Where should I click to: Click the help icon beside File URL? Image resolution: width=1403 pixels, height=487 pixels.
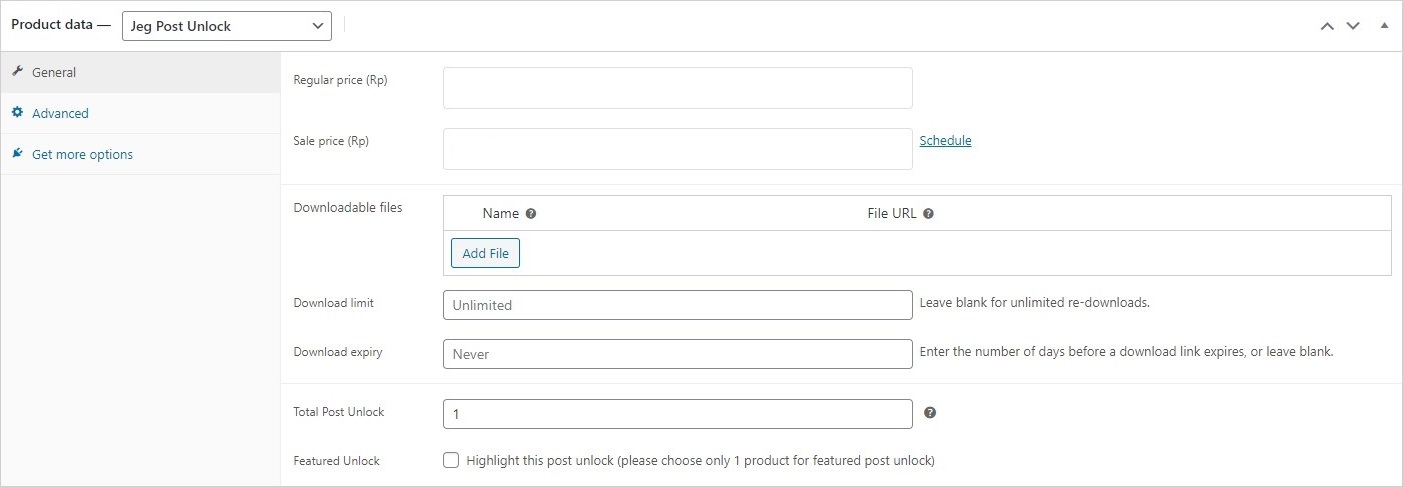(928, 213)
